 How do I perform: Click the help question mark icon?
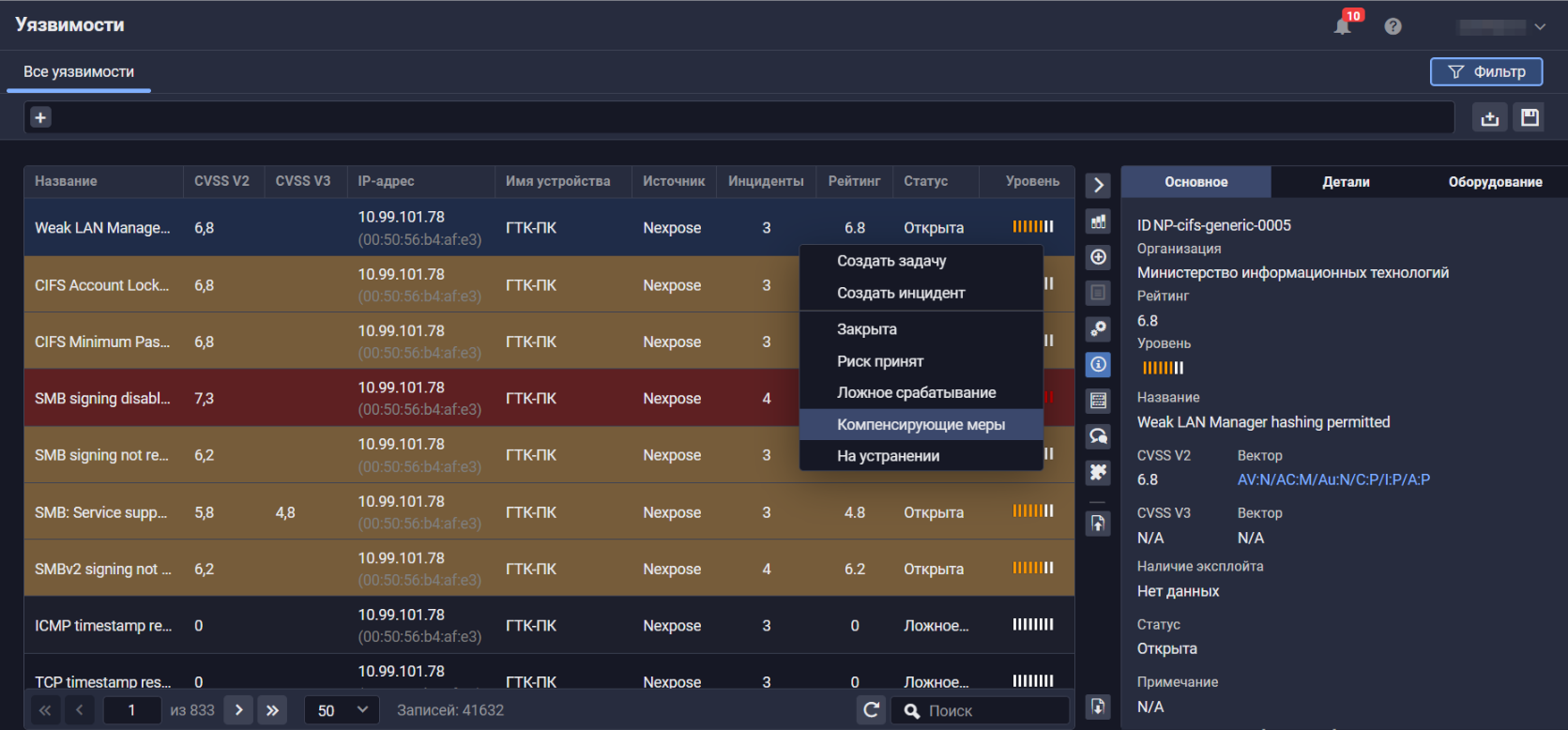[1393, 26]
